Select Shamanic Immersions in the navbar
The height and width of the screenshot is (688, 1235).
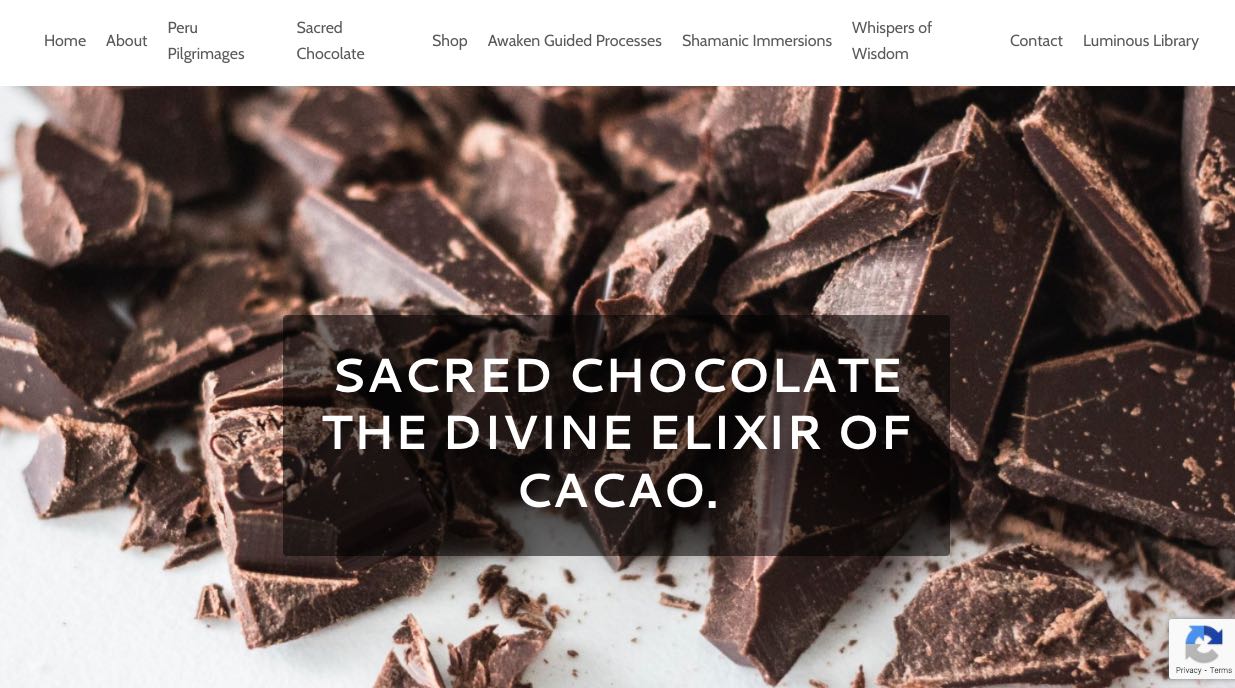point(757,41)
